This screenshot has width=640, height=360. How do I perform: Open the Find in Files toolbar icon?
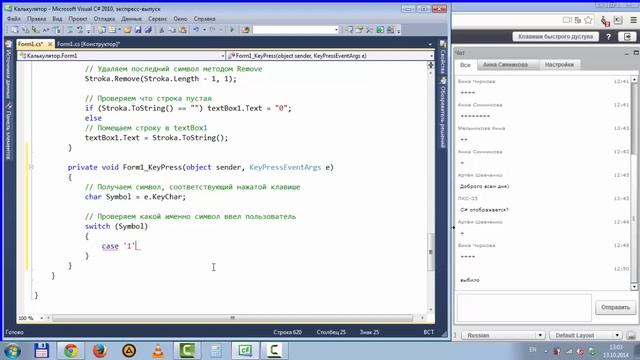click(x=245, y=30)
